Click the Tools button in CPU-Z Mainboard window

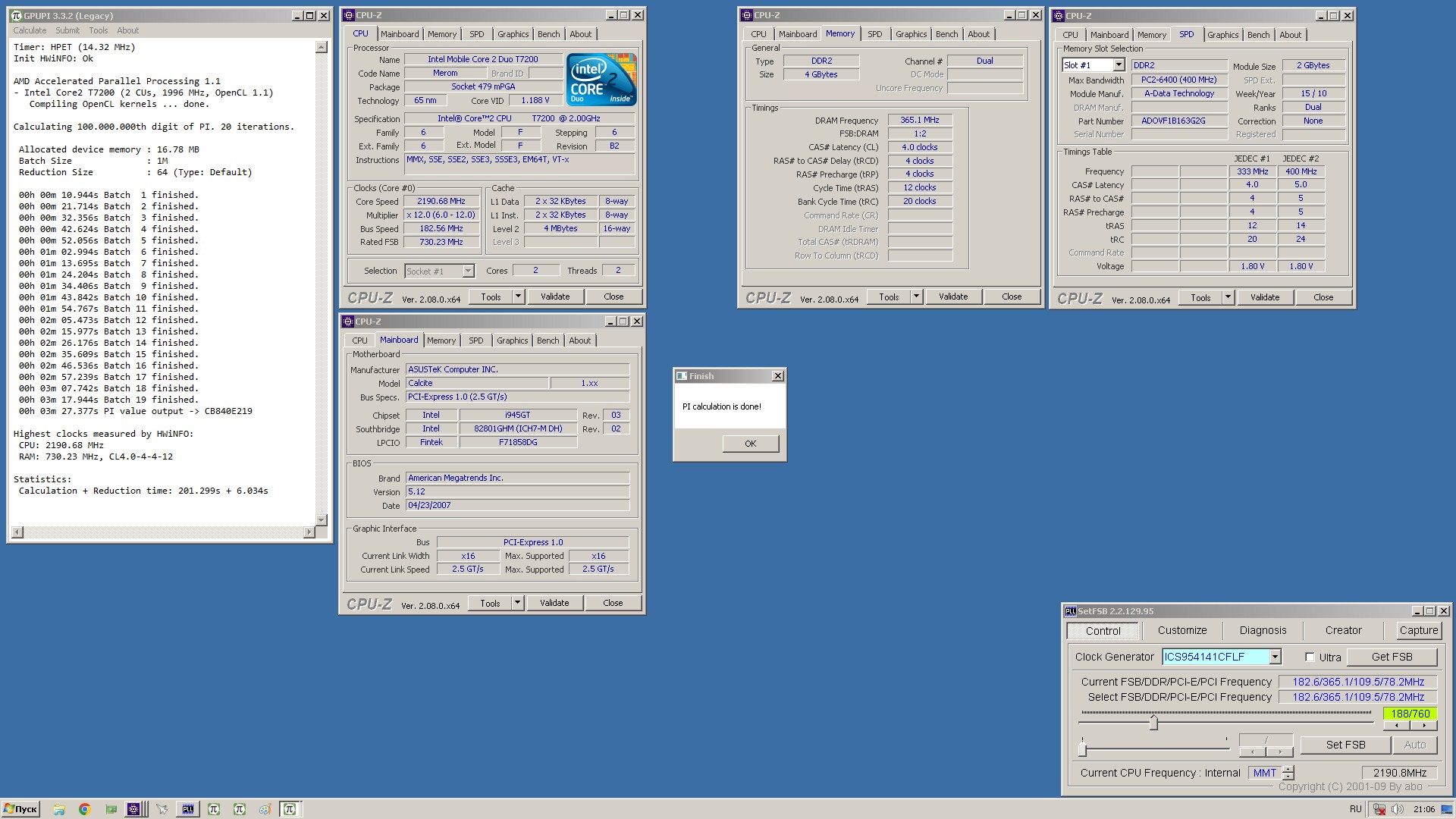click(490, 603)
